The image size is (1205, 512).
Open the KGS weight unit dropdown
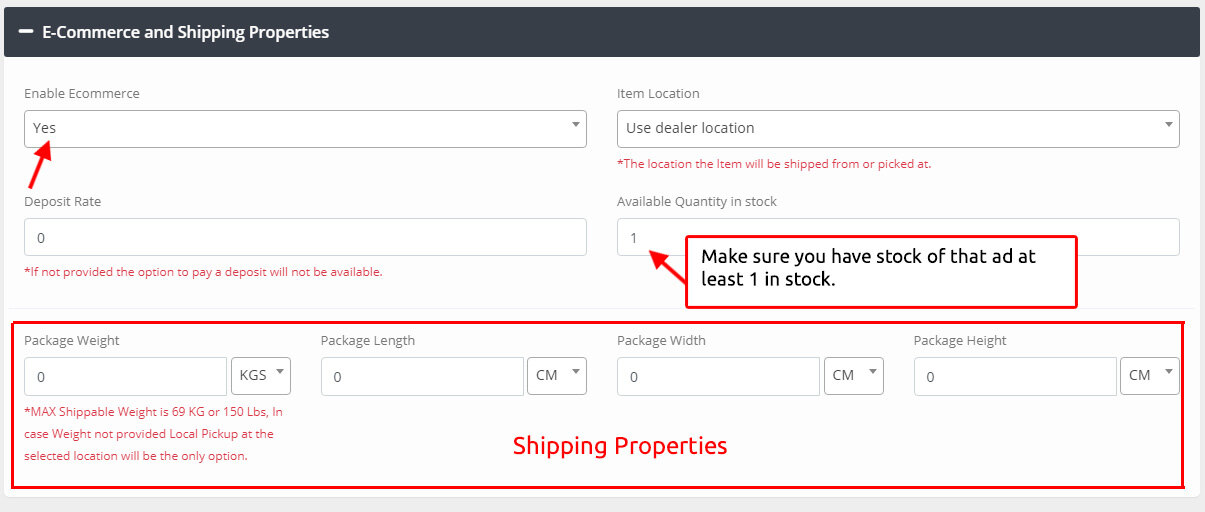260,376
